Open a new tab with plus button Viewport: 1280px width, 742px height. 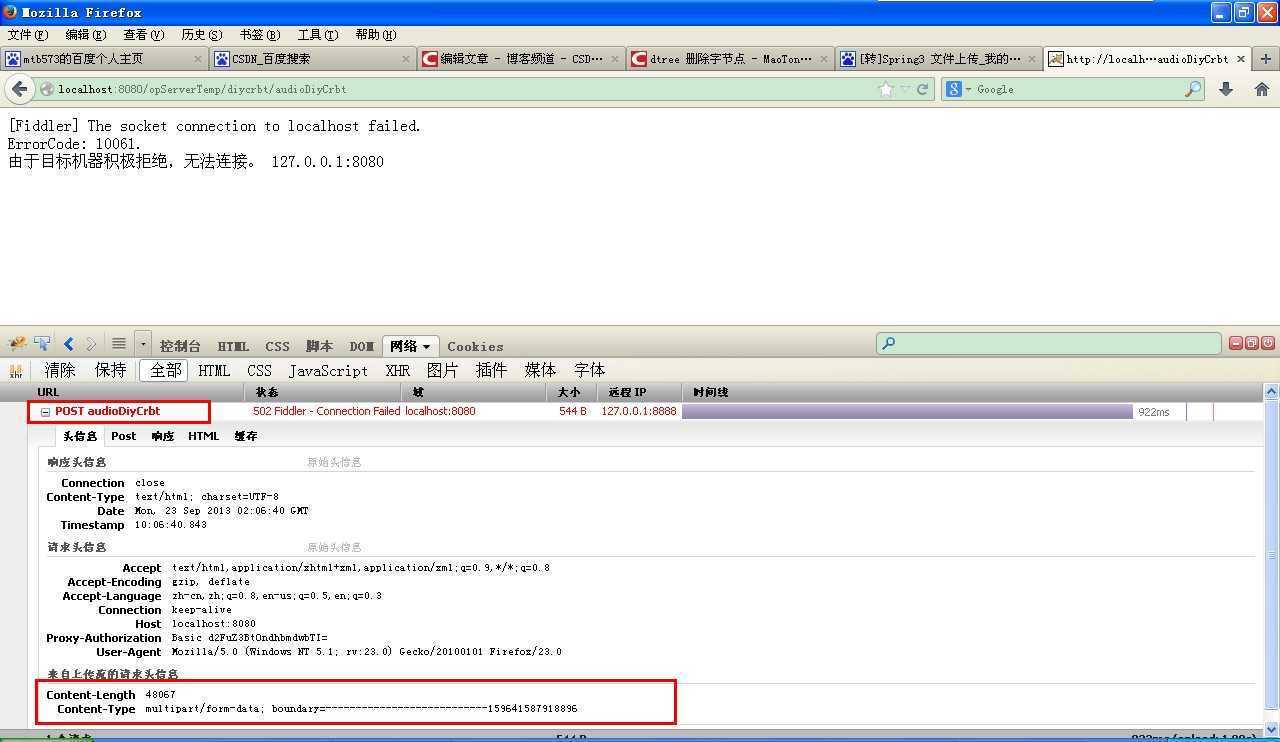pyautogui.click(x=1266, y=59)
